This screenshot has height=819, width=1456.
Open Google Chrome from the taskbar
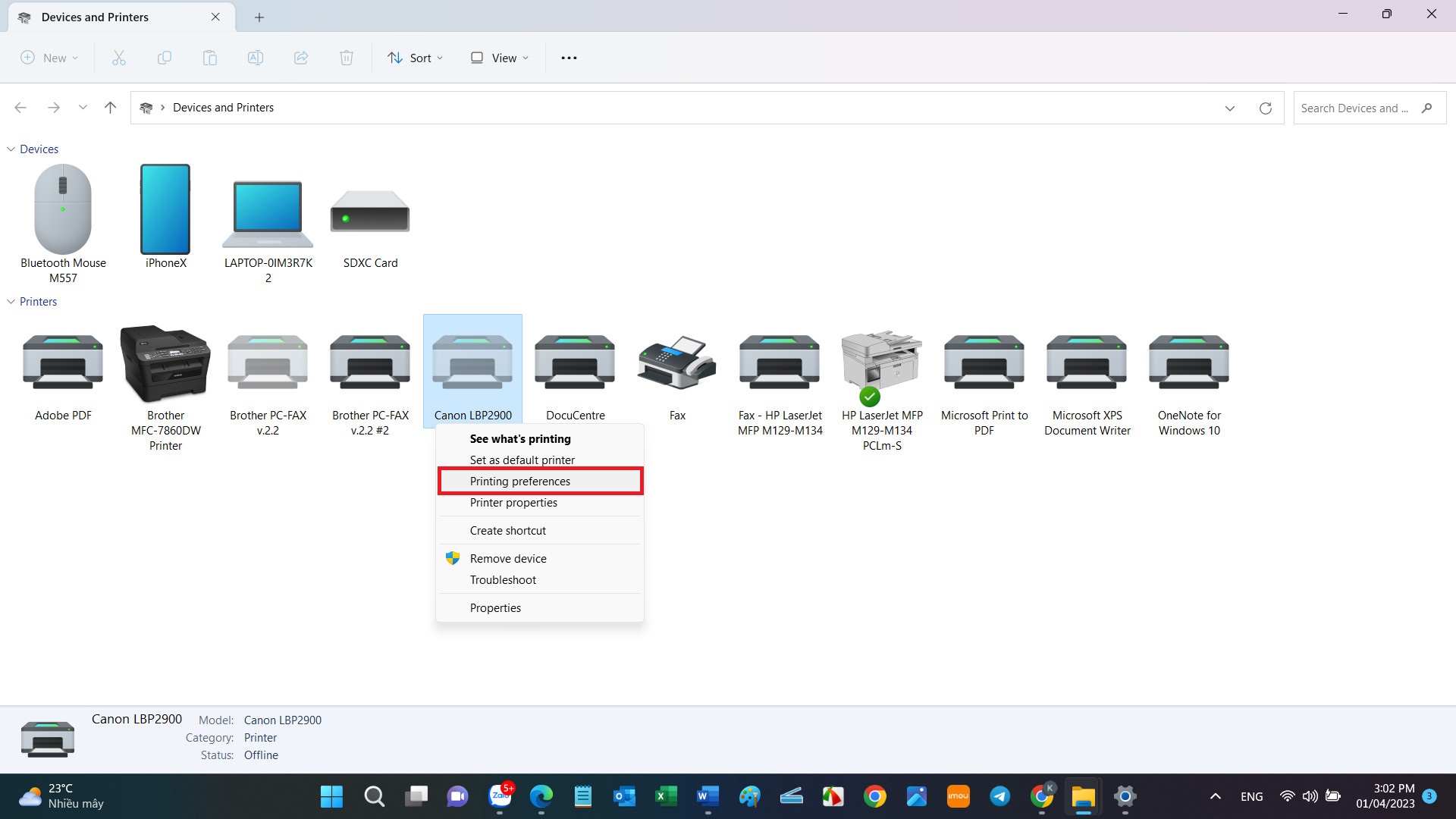874,796
